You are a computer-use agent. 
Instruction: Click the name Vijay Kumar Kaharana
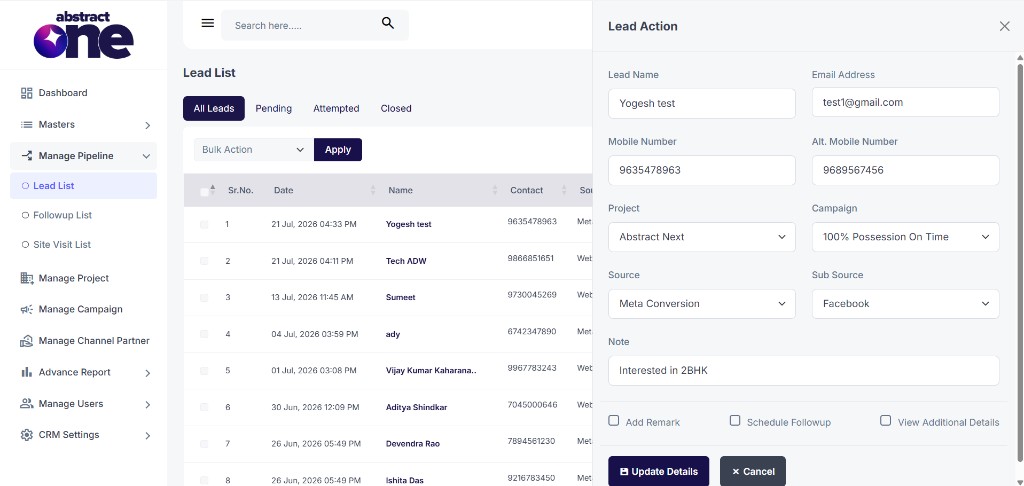pos(431,370)
